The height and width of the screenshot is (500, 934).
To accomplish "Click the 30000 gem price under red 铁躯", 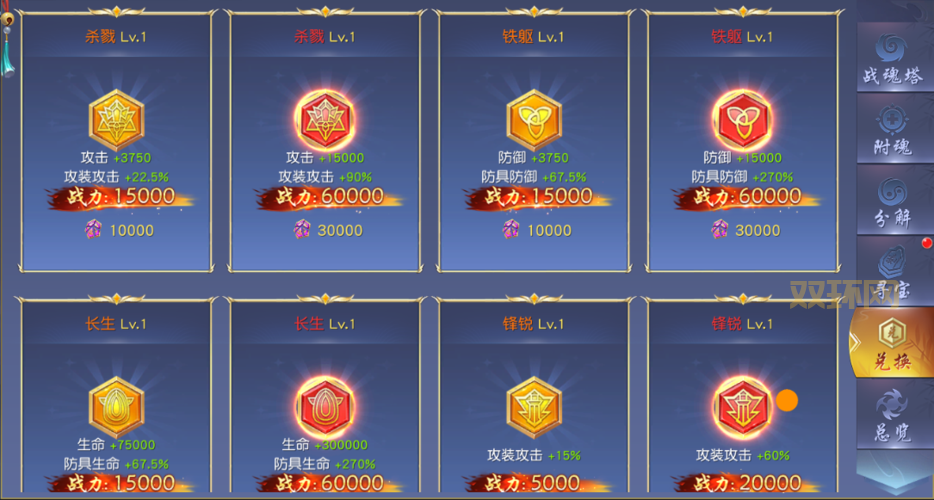I will click(x=745, y=230).
